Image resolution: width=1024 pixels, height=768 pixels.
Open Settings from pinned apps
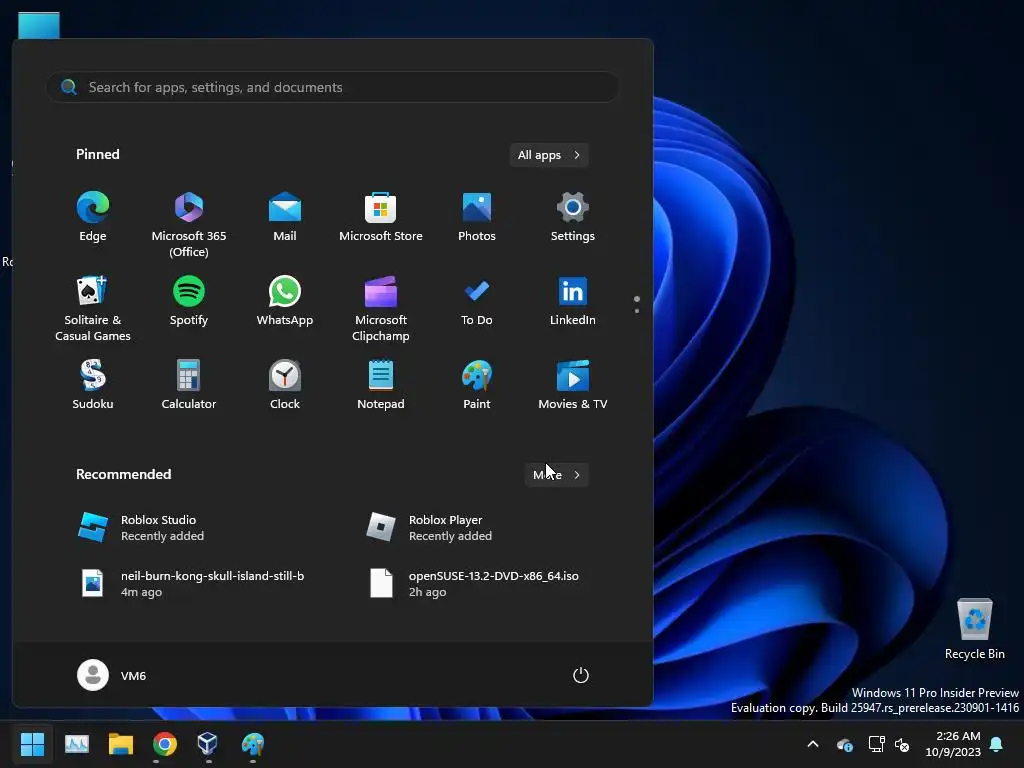[573, 217]
